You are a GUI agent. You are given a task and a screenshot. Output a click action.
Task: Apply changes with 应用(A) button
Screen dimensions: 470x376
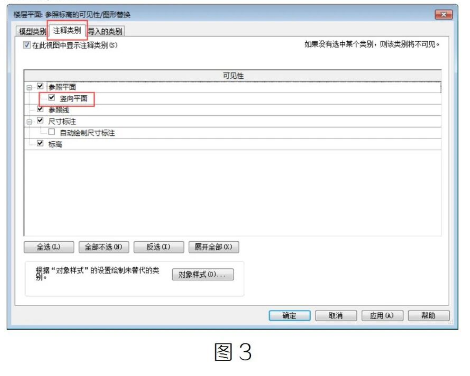382,315
